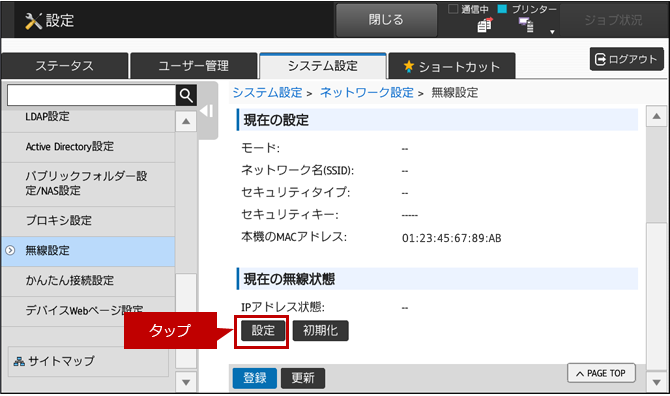Click the IPアドレス状態 label

(283, 307)
